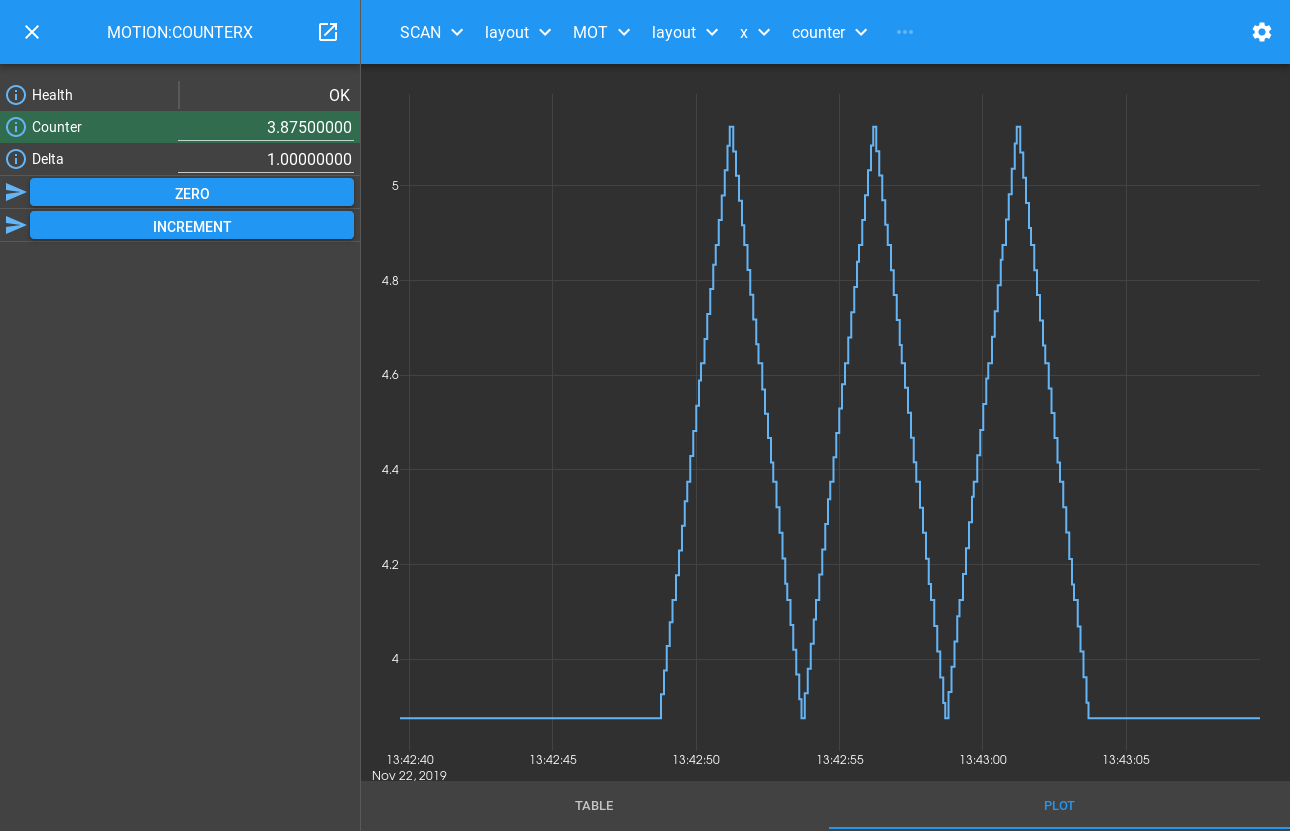Expand the MOT dropdown
The height and width of the screenshot is (831, 1290).
[x=601, y=32]
